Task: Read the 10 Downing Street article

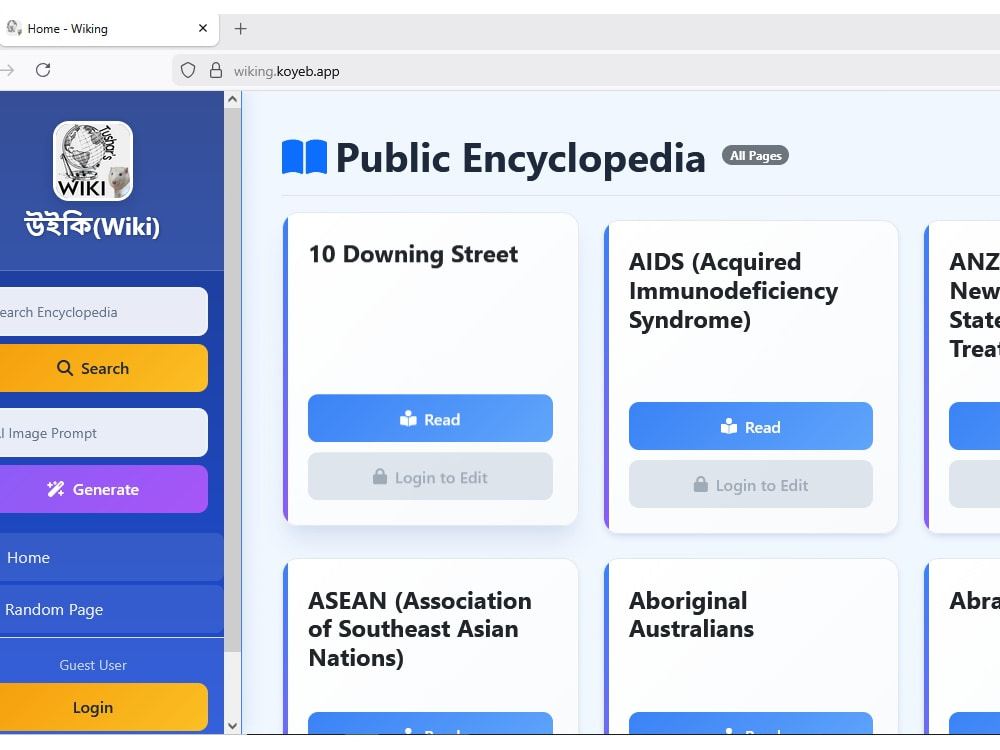Action: click(430, 418)
